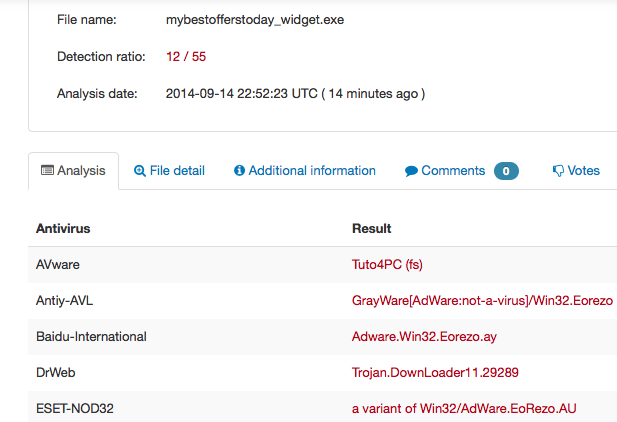Click the analysis date timestamp

295,94
